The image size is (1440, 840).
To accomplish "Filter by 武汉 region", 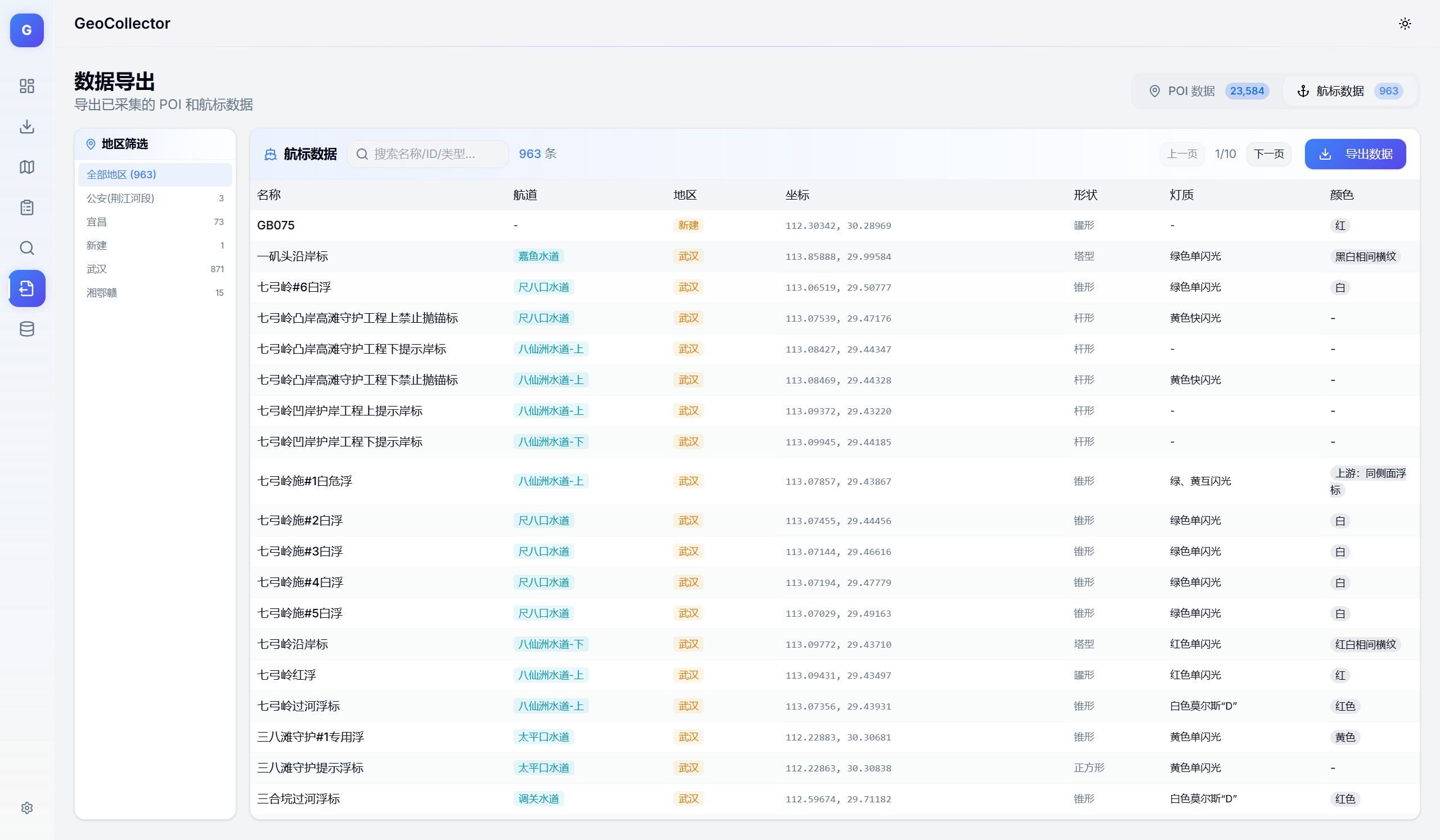I will pyautogui.click(x=155, y=269).
